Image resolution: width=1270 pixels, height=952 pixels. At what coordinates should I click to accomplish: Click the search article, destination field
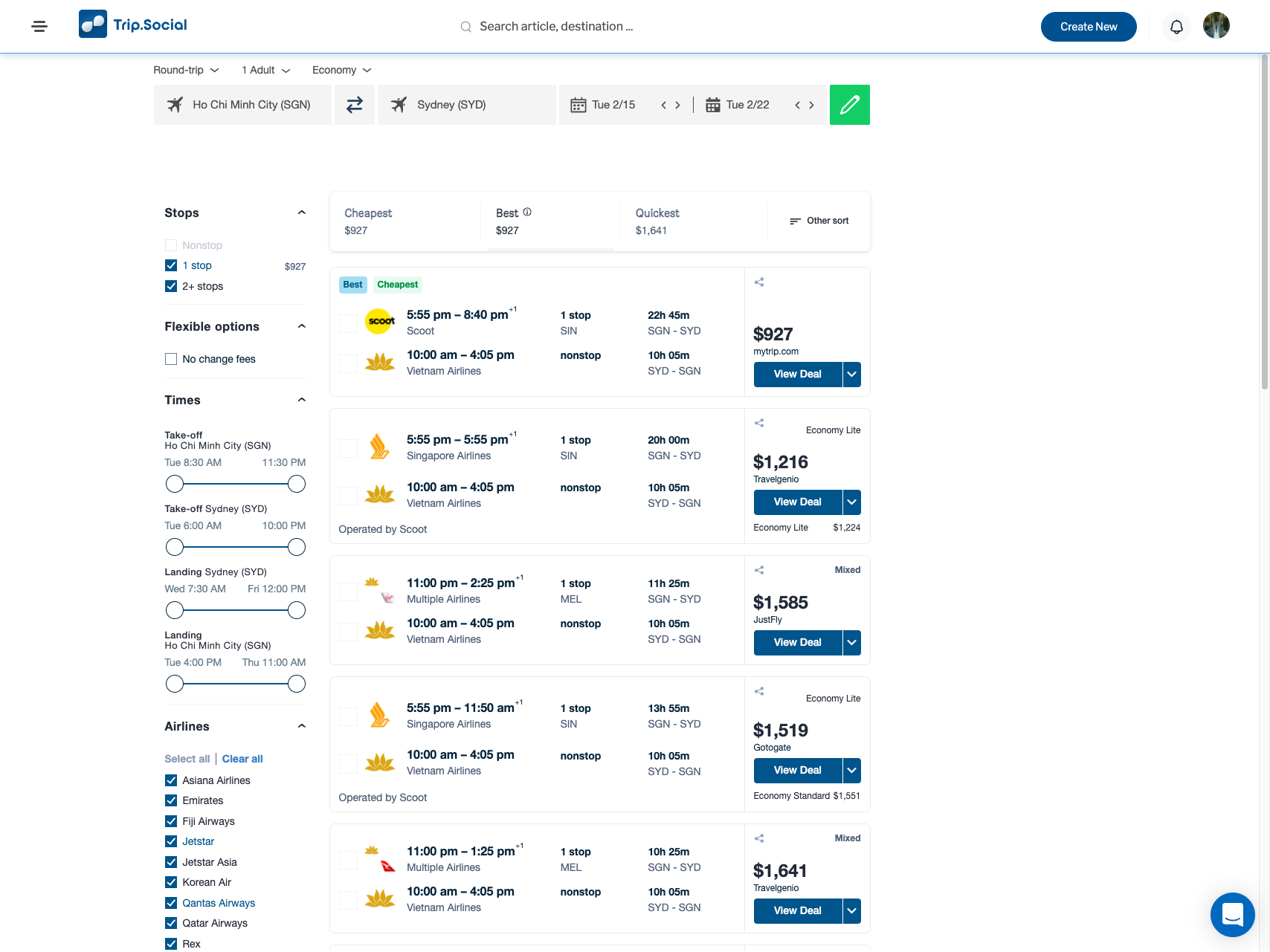tap(556, 27)
